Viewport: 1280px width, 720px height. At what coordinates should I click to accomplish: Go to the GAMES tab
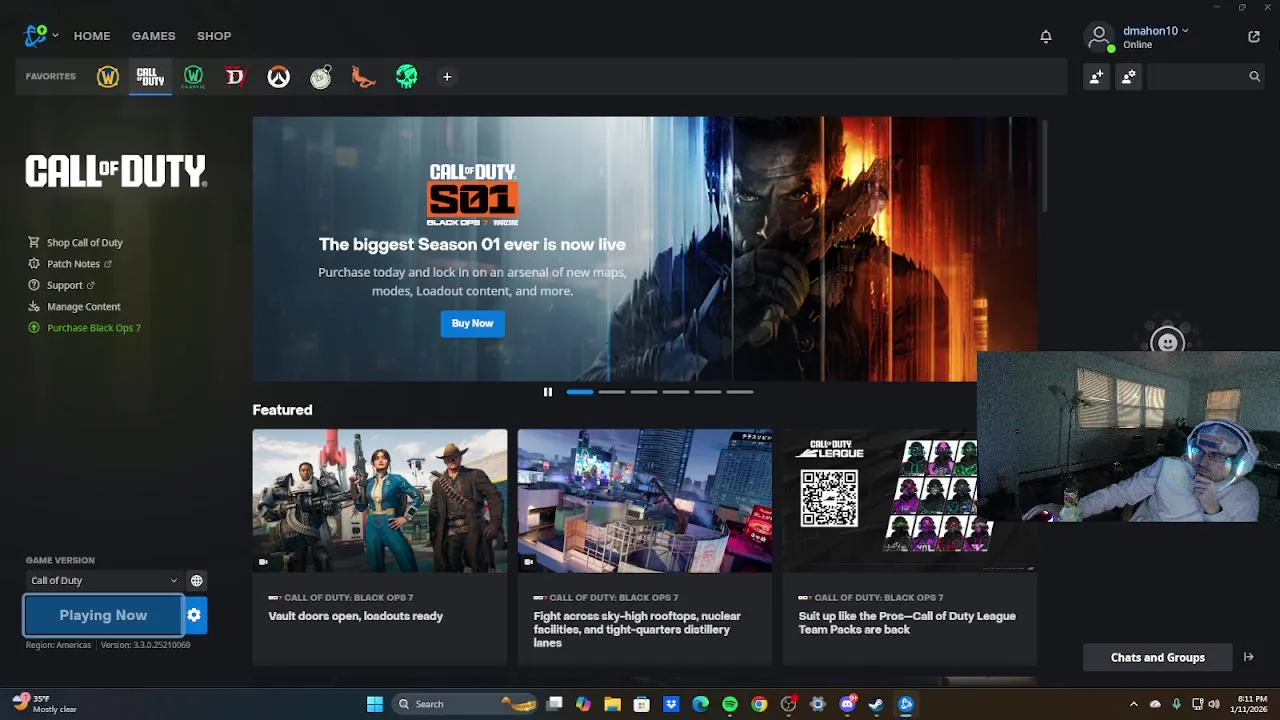153,36
